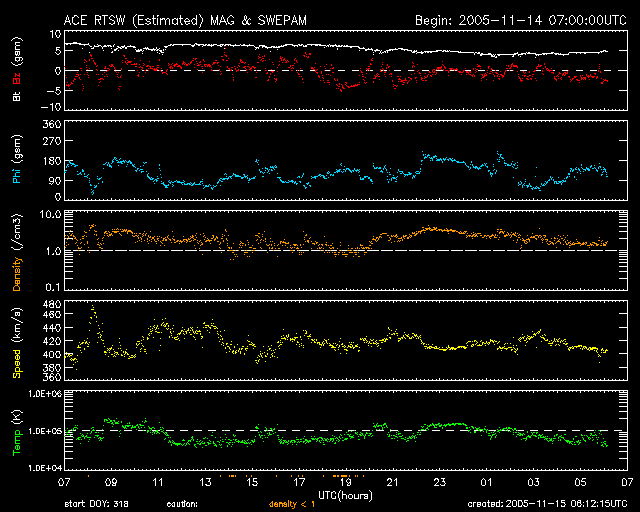Click the '09' hour tick label
Image resolution: width=640 pixels, height=512 pixels.
[x=111, y=483]
